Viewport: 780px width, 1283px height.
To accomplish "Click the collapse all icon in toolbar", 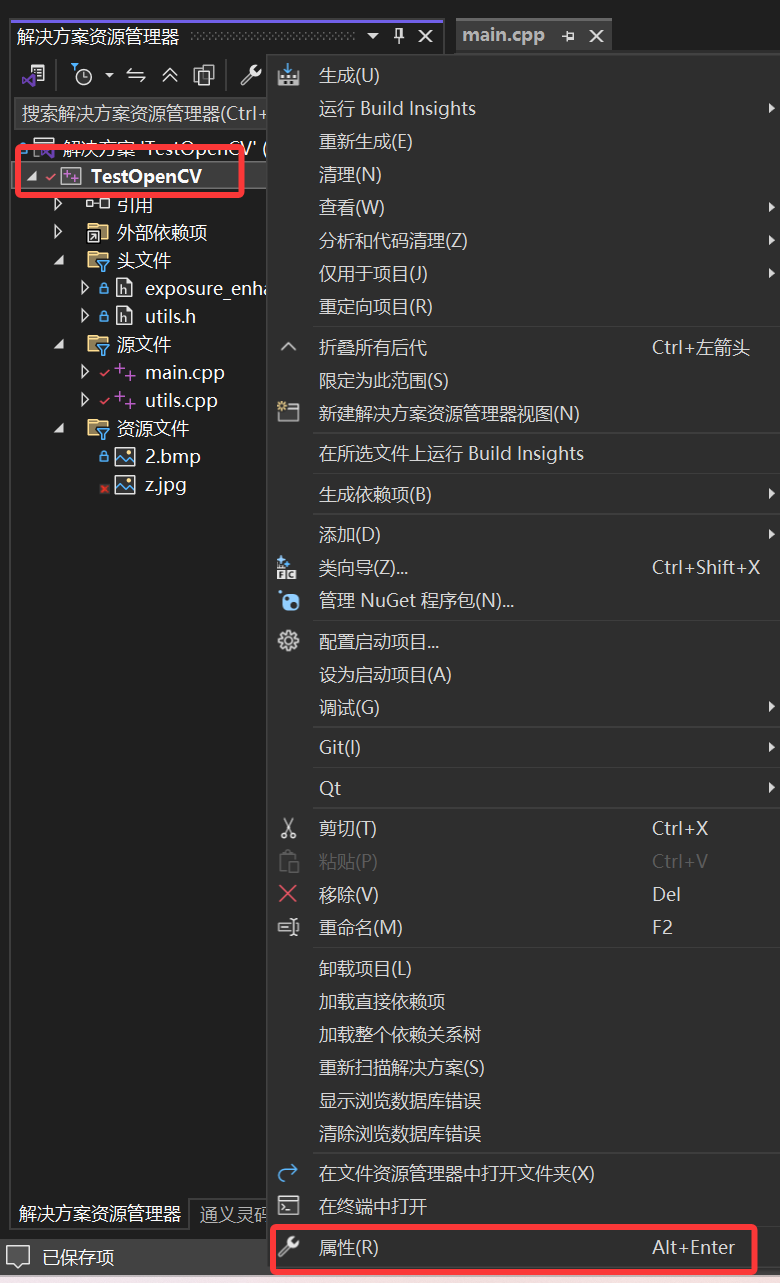I will pos(170,75).
